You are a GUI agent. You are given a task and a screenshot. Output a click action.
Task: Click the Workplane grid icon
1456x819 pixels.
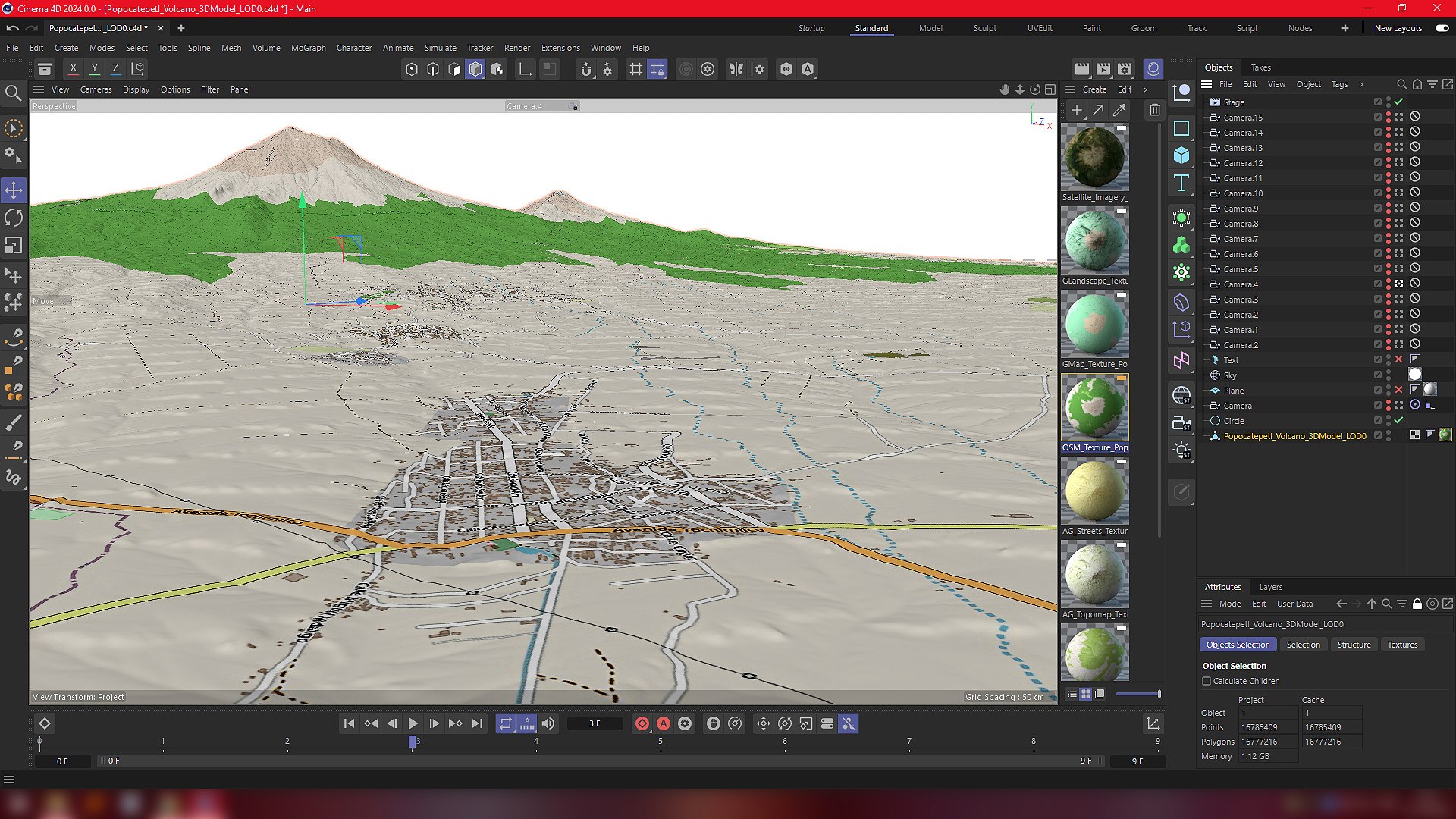coord(635,69)
